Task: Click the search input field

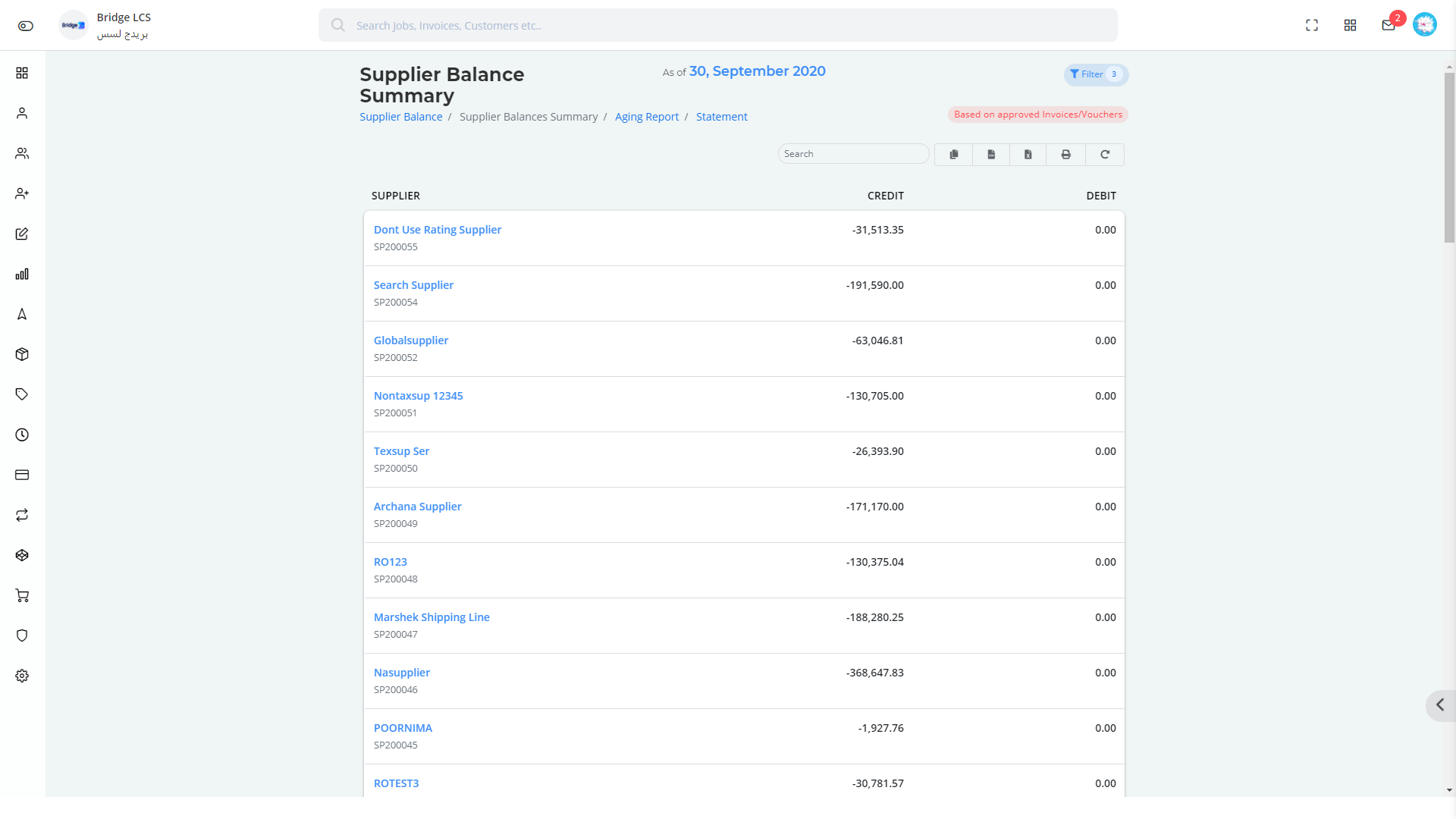Action: [855, 154]
